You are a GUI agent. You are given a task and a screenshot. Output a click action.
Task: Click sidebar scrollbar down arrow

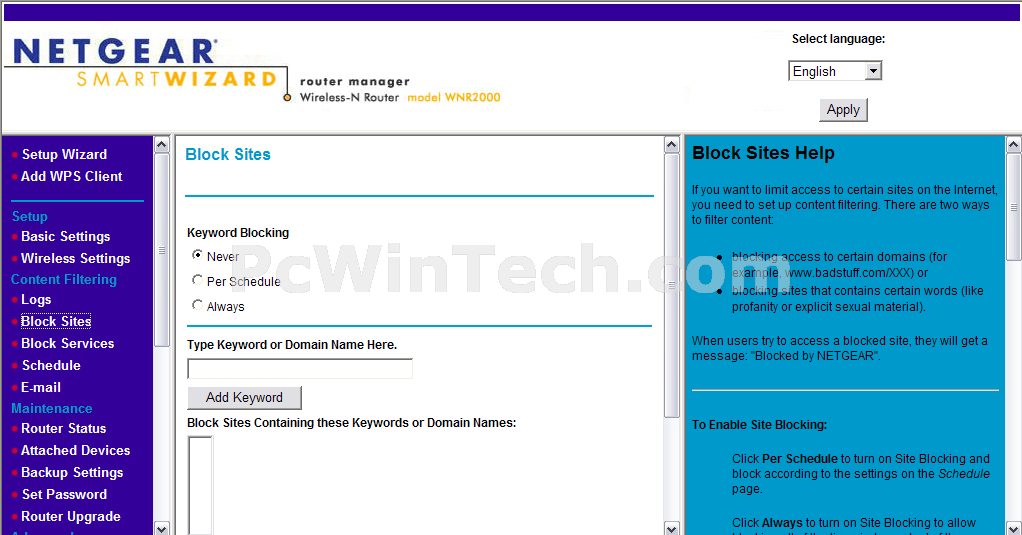(162, 528)
